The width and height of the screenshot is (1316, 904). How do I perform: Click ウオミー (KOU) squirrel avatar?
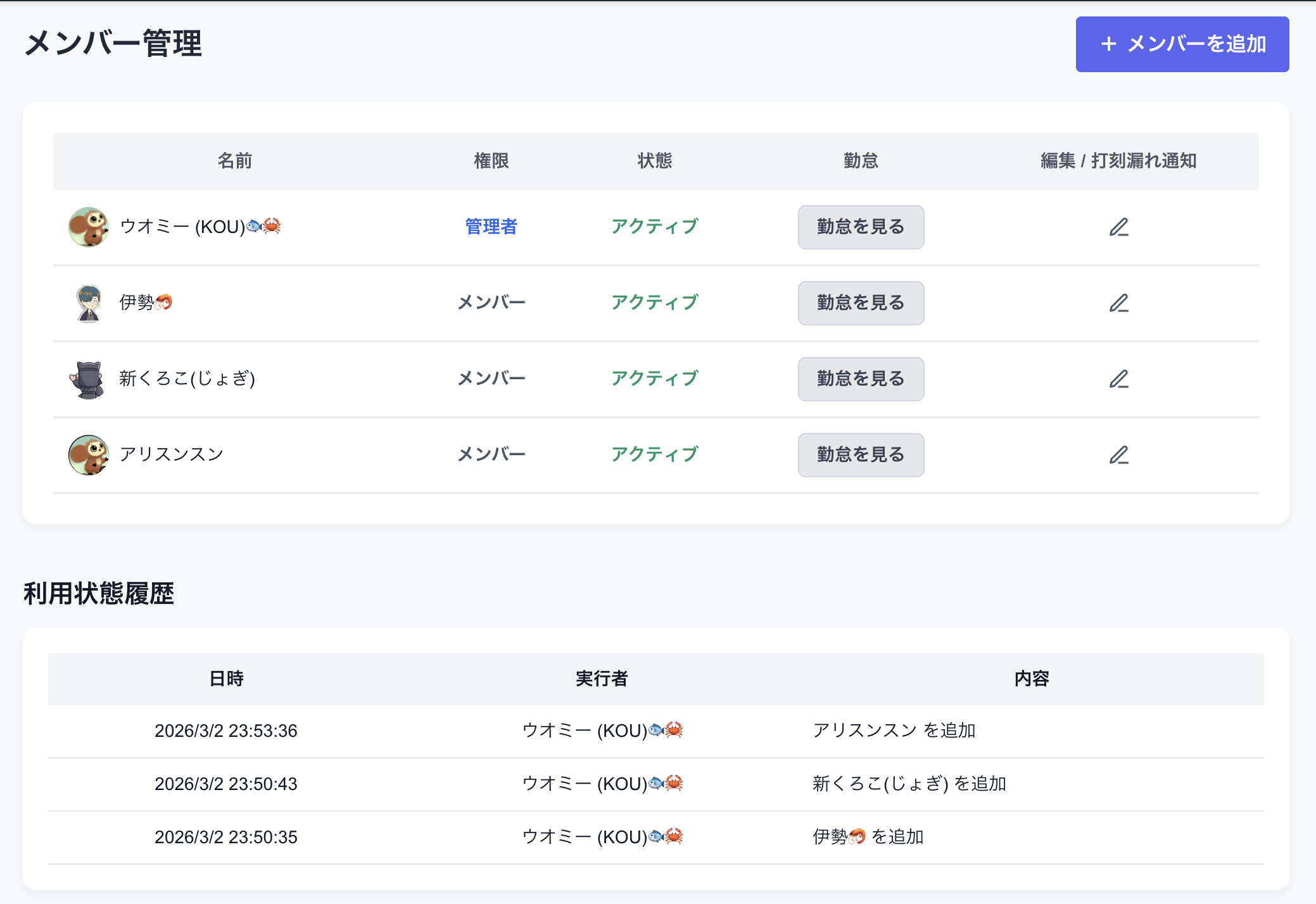(x=89, y=227)
